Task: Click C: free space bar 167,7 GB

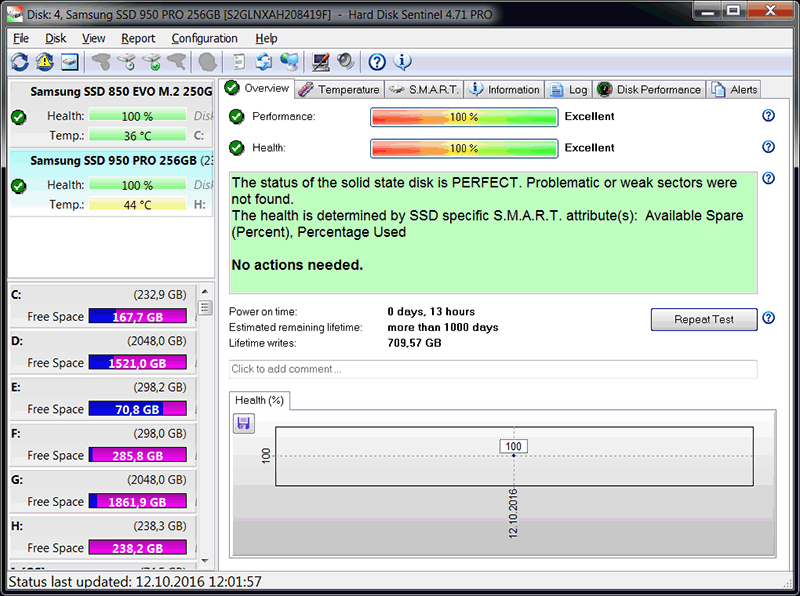Action: pyautogui.click(x=137, y=316)
